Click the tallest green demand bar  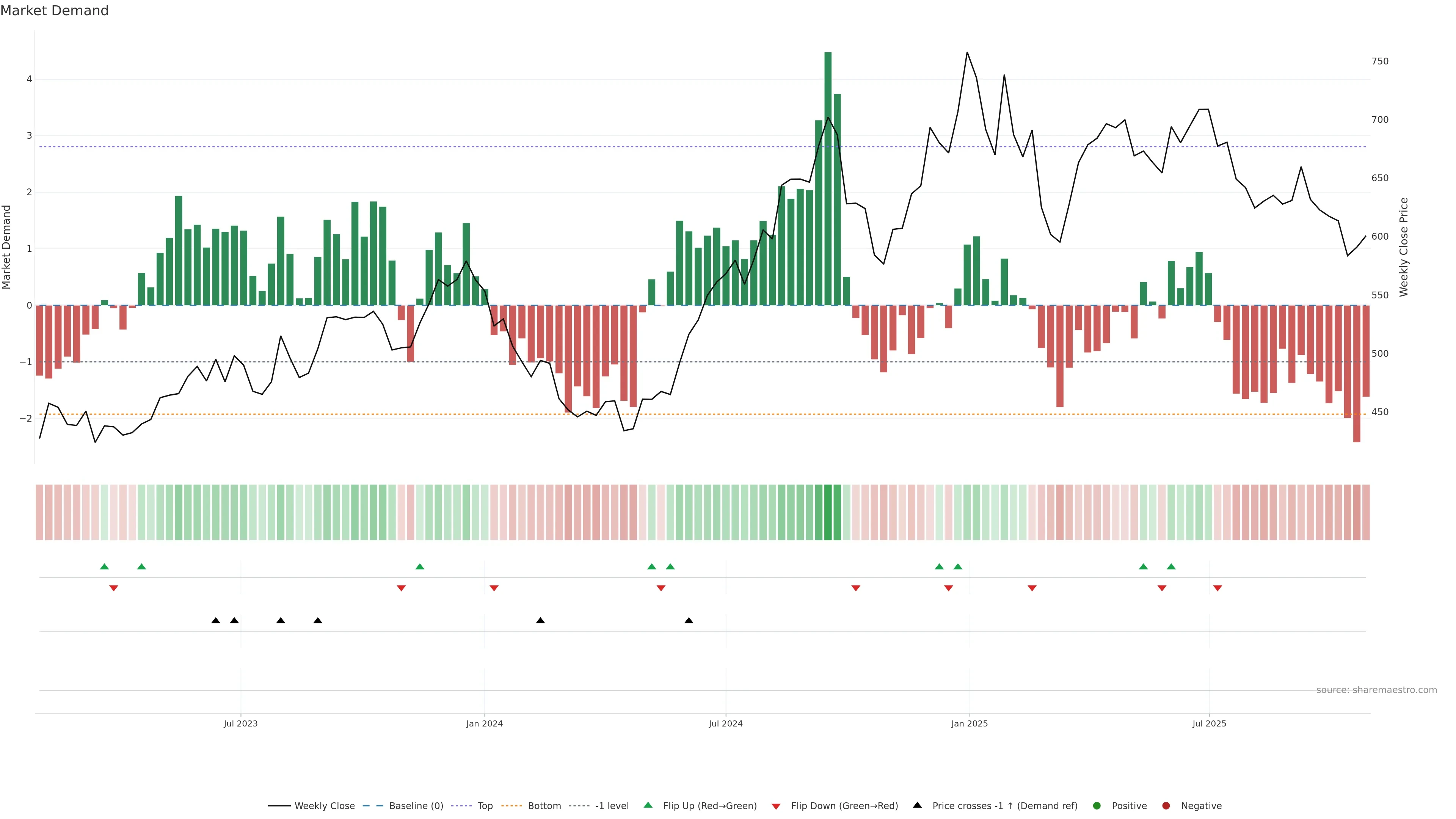click(828, 178)
